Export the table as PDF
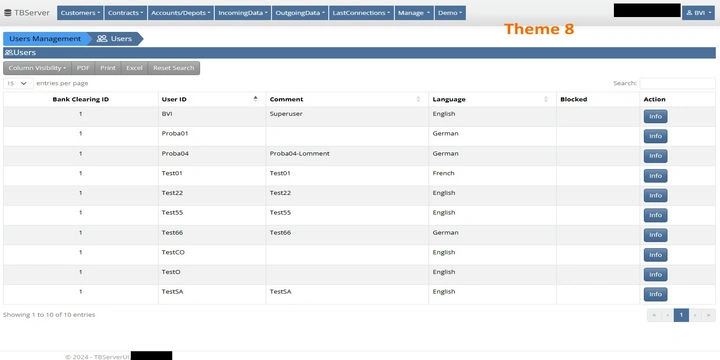The width and height of the screenshot is (720, 360). pyautogui.click(x=83, y=68)
